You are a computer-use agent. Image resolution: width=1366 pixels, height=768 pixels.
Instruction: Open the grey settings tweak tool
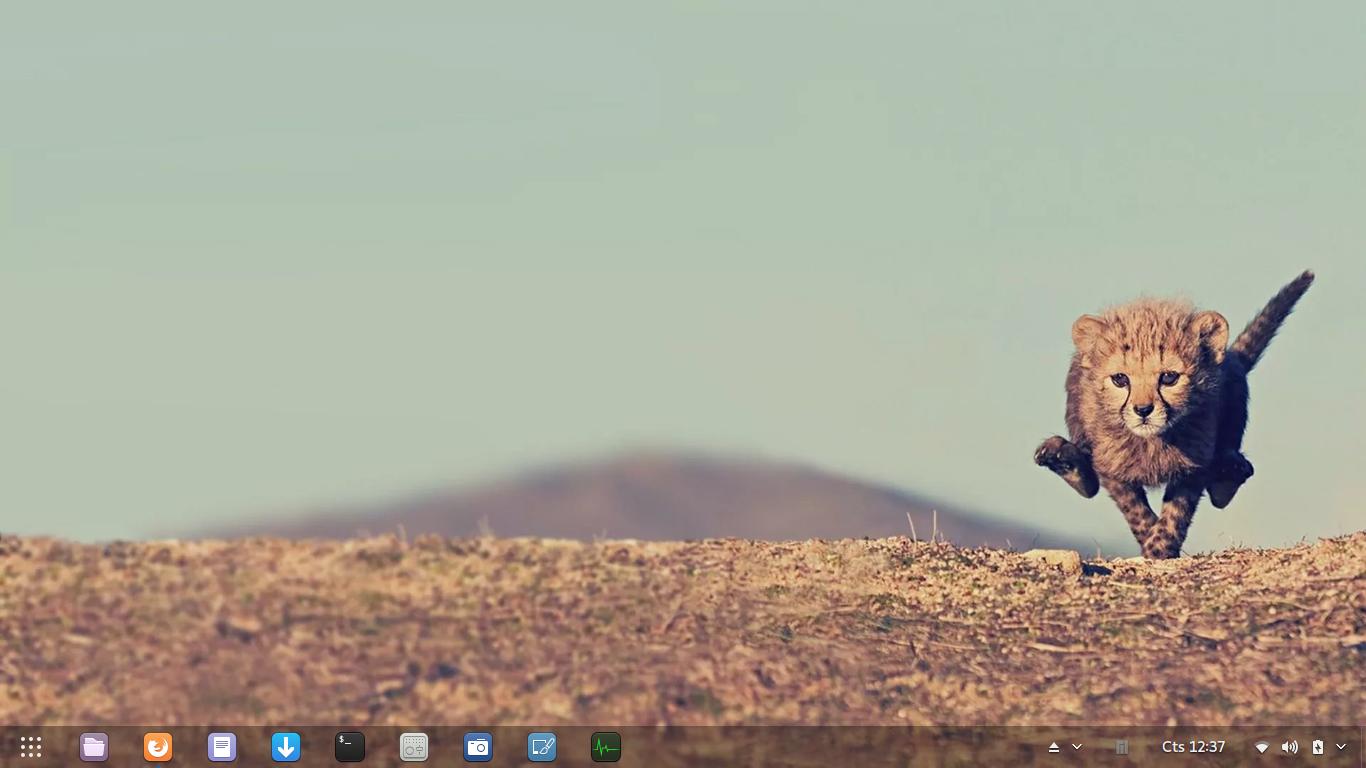414,747
